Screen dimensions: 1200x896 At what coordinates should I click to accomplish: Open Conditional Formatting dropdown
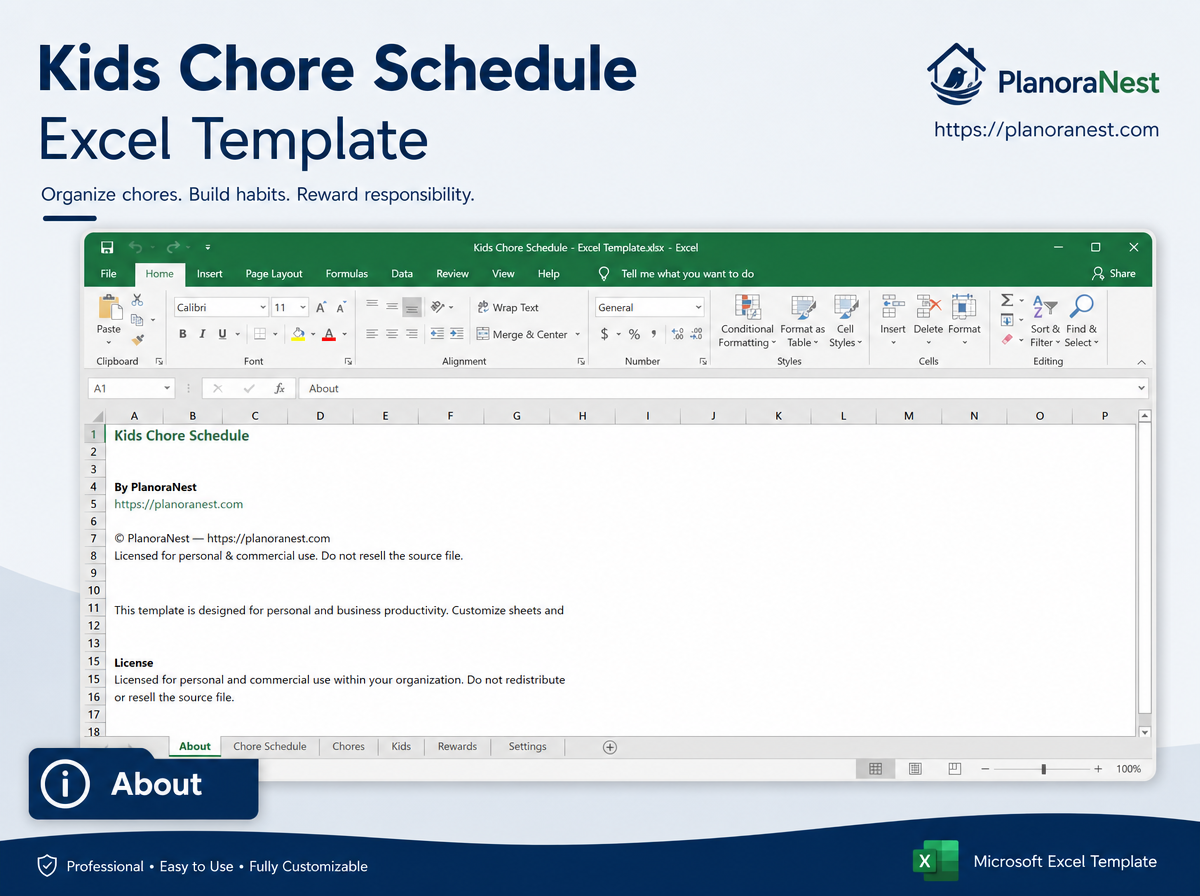pyautogui.click(x=747, y=320)
